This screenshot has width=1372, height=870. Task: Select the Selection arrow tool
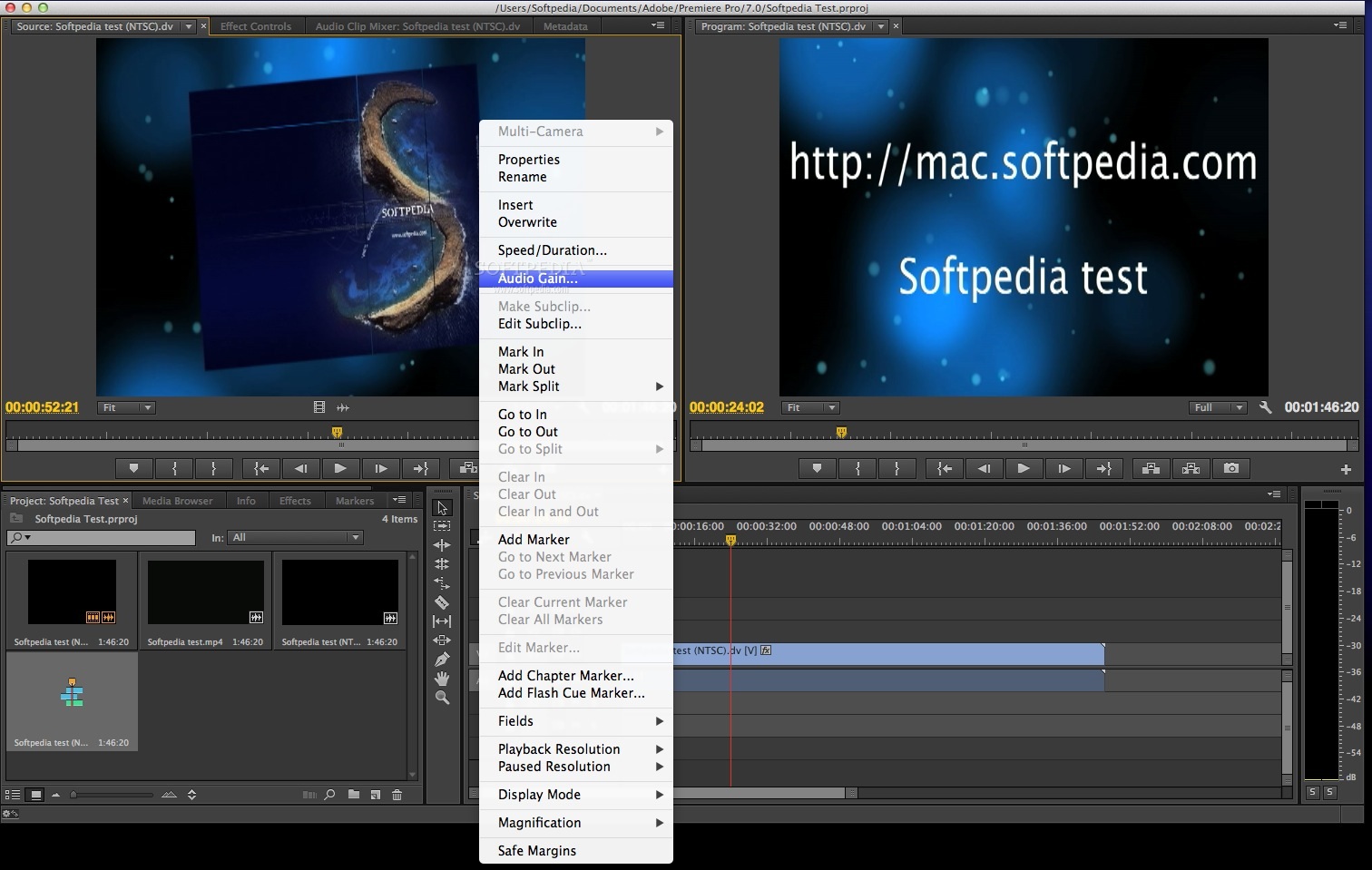point(442,508)
